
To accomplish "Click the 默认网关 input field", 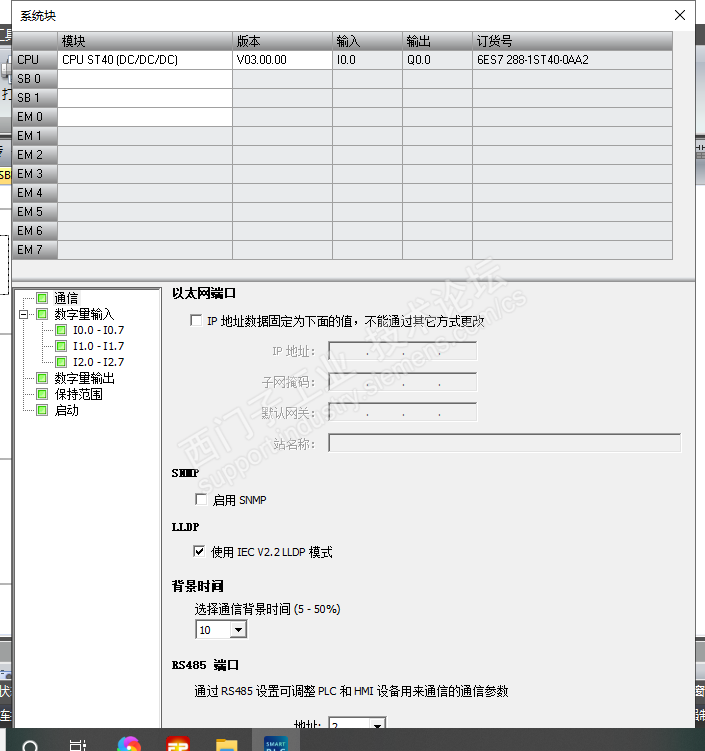I will coord(403,412).
